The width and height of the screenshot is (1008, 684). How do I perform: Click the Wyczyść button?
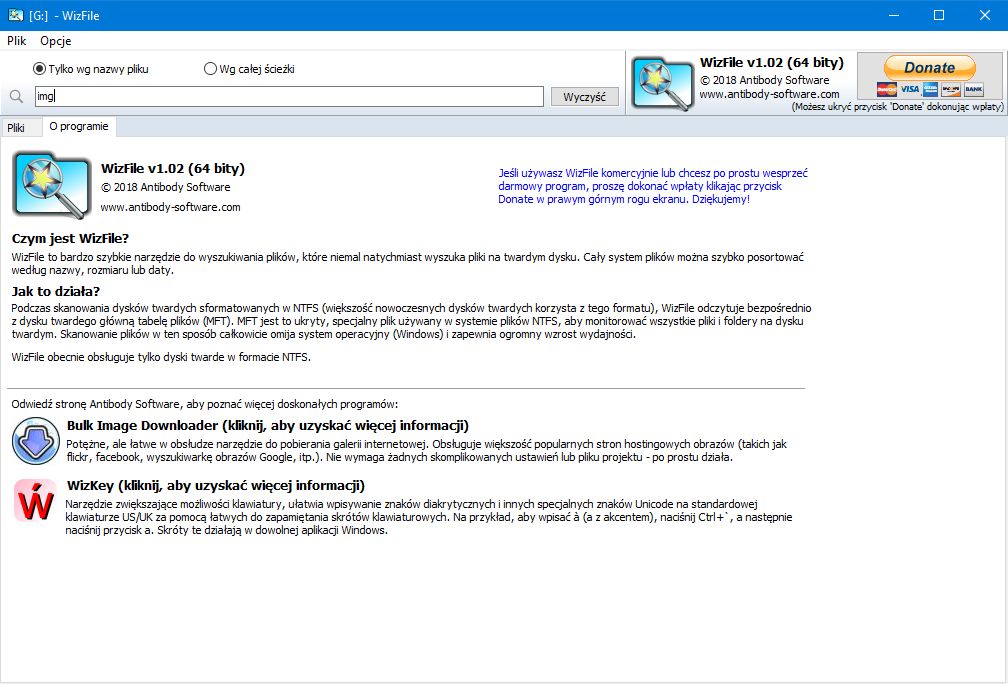coord(584,97)
